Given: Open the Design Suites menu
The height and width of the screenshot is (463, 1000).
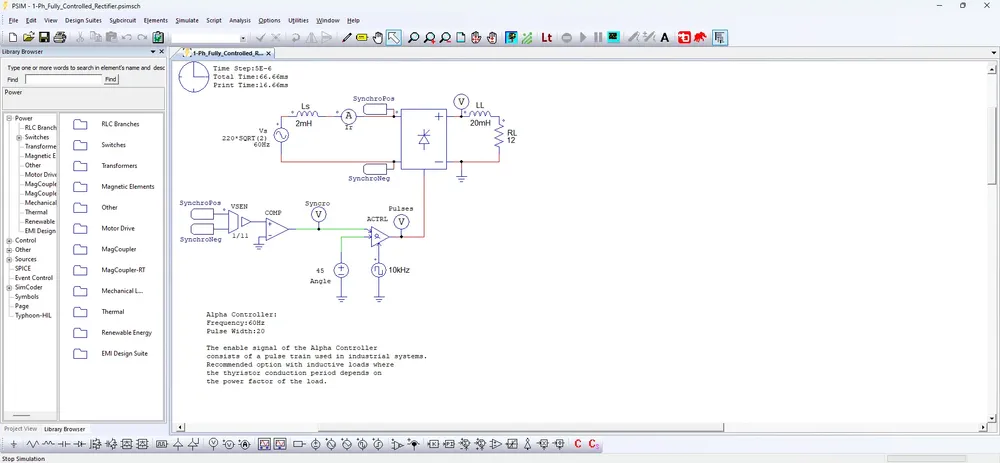Looking at the screenshot, I should click(83, 20).
